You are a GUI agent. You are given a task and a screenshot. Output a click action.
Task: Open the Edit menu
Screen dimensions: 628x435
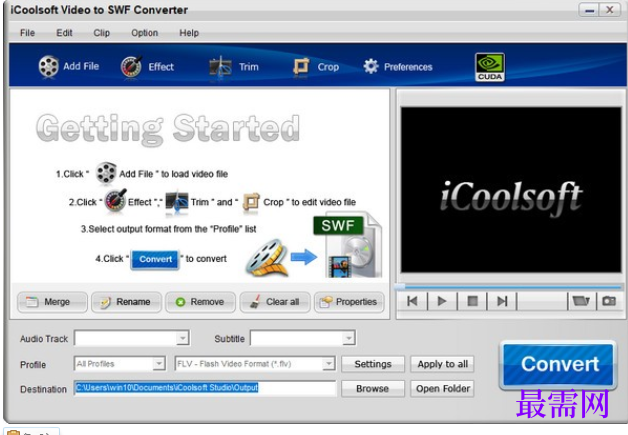(x=64, y=33)
